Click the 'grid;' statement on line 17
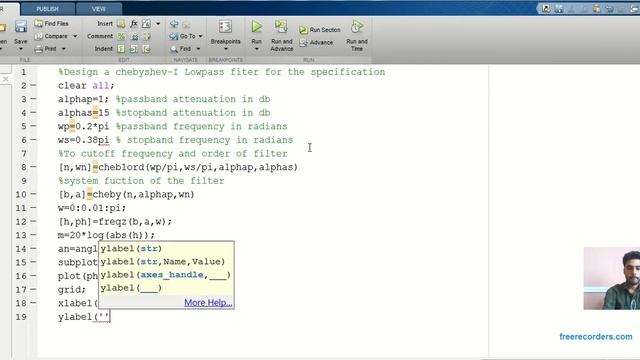 [72, 290]
